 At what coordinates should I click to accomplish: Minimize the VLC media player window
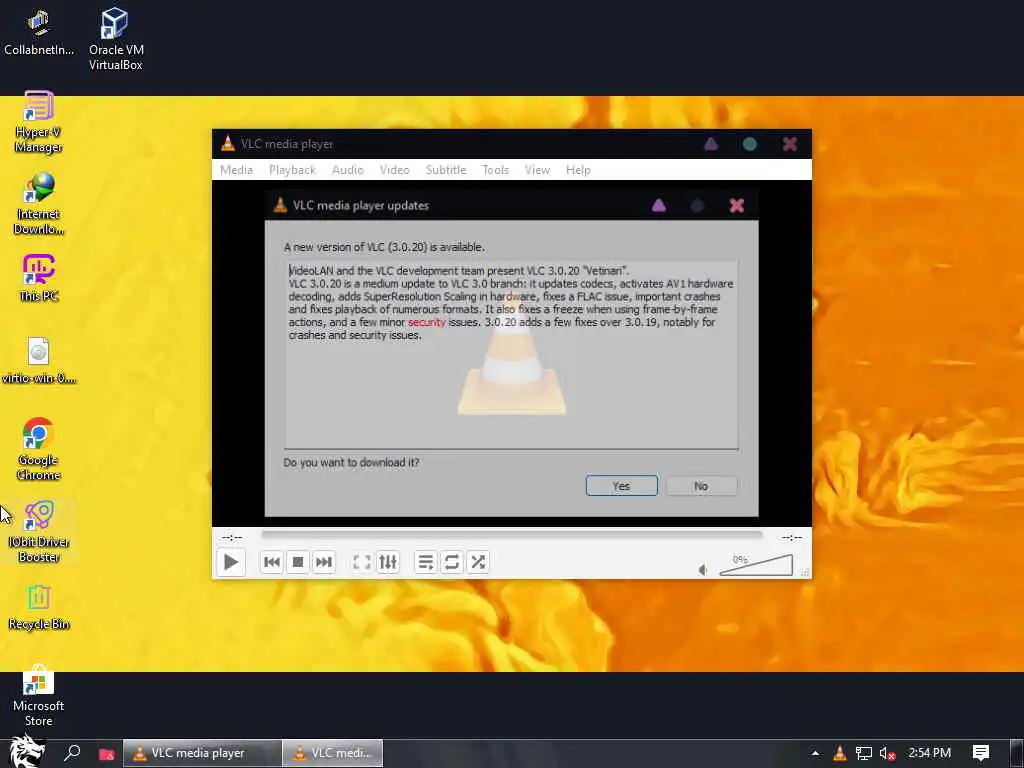[x=711, y=144]
